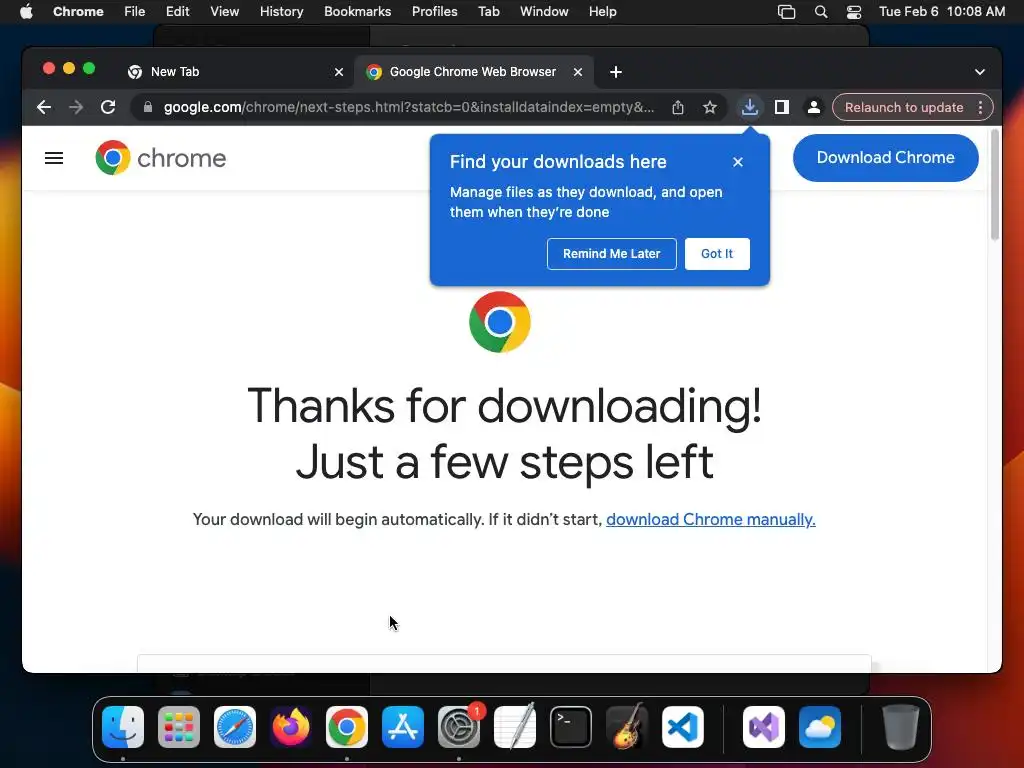Open the Profiles menu
1024x768 pixels.
click(x=434, y=12)
